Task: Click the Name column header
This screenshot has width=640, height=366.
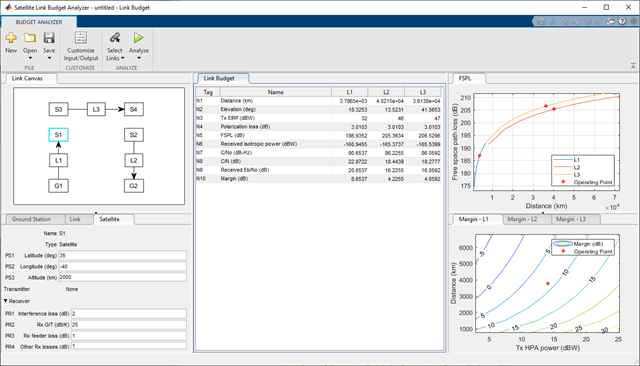Action: (x=276, y=92)
